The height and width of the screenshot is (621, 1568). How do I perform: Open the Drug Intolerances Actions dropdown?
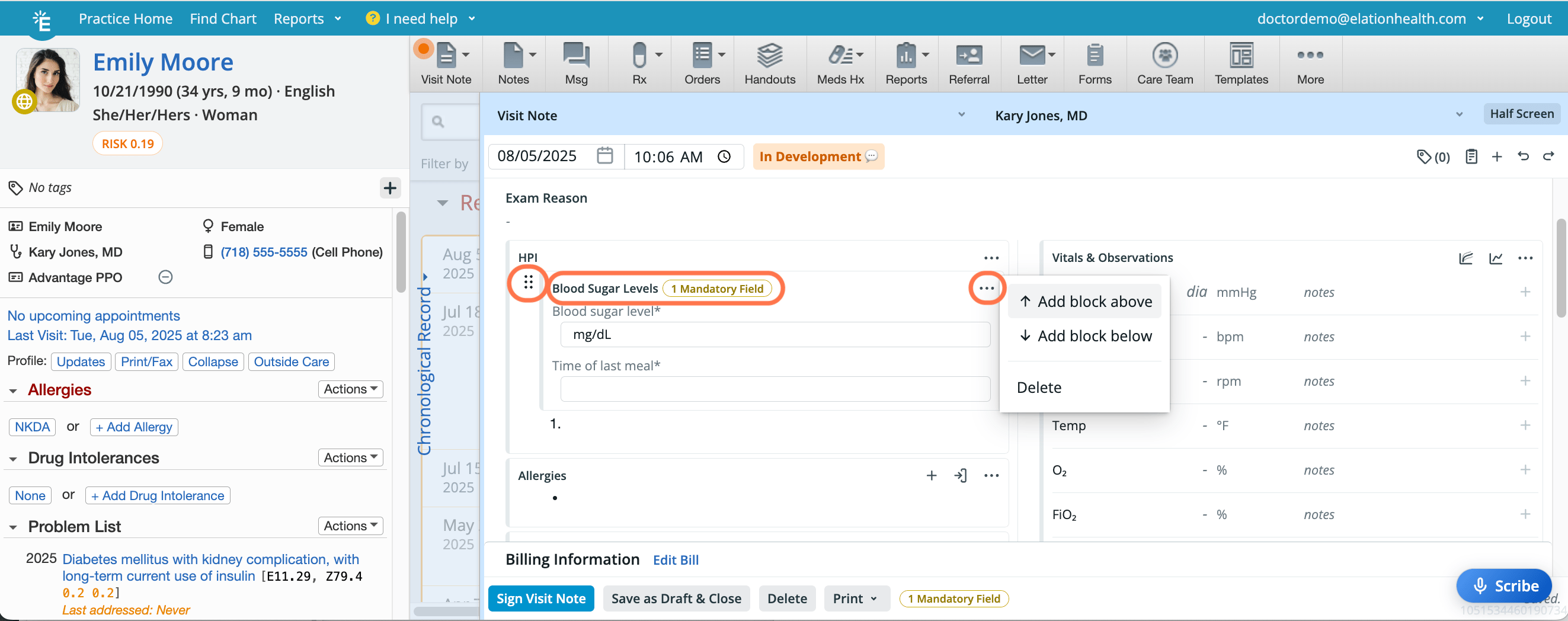[350, 458]
